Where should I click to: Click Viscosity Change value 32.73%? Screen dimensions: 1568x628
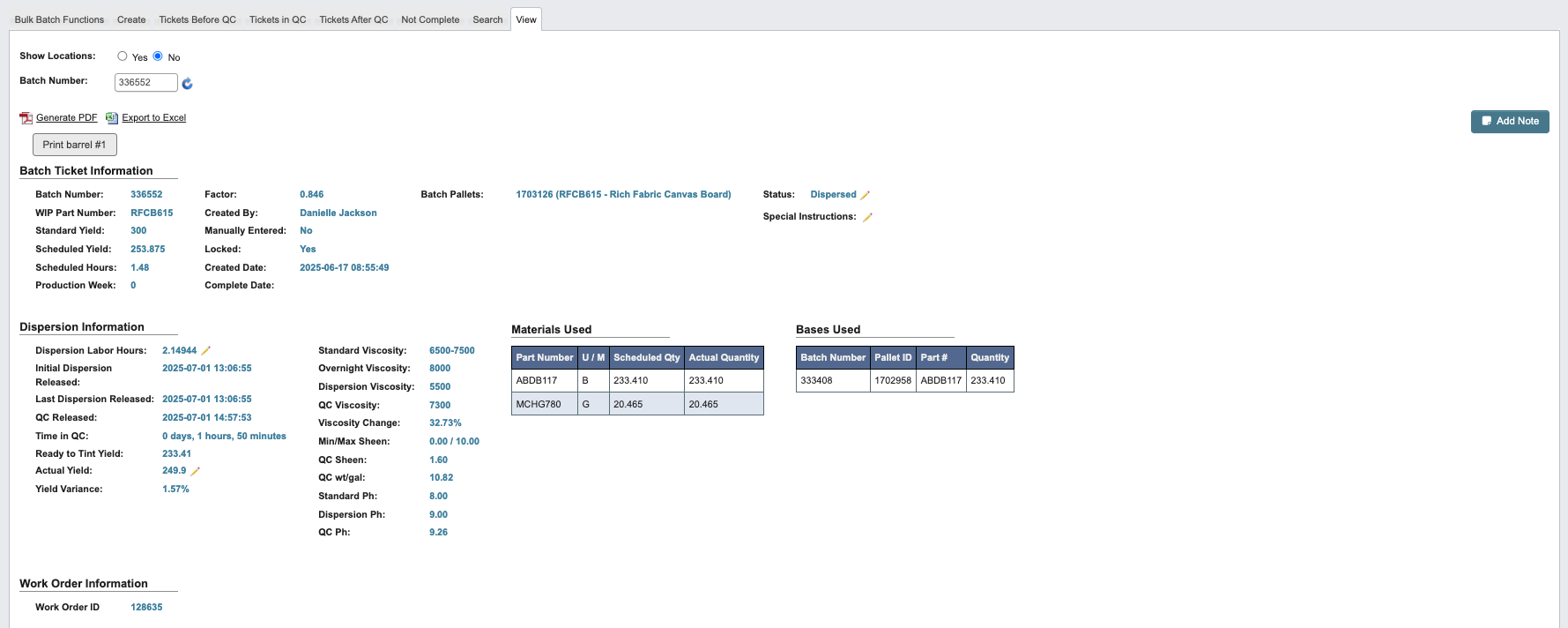click(x=445, y=423)
